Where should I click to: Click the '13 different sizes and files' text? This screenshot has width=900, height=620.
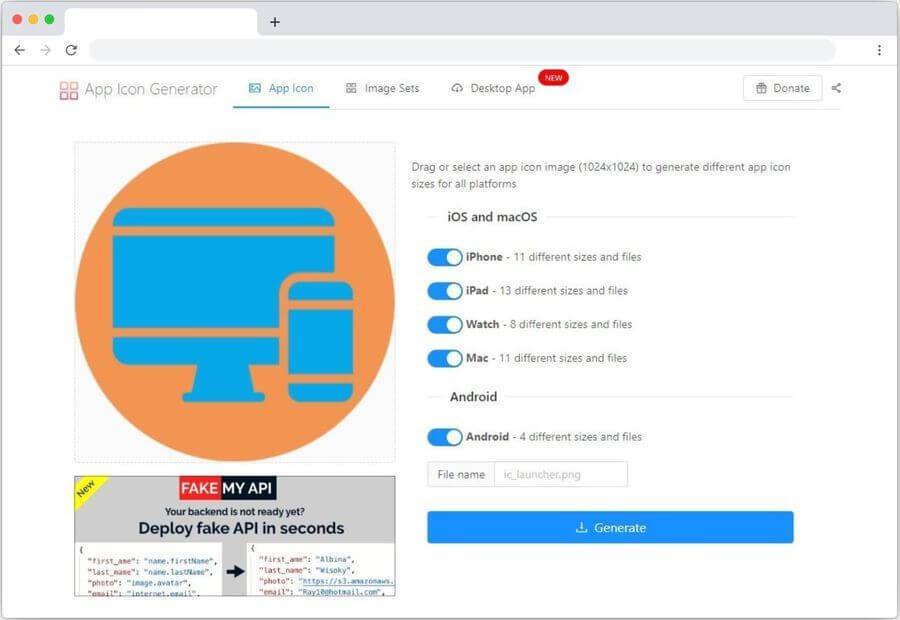pos(564,291)
